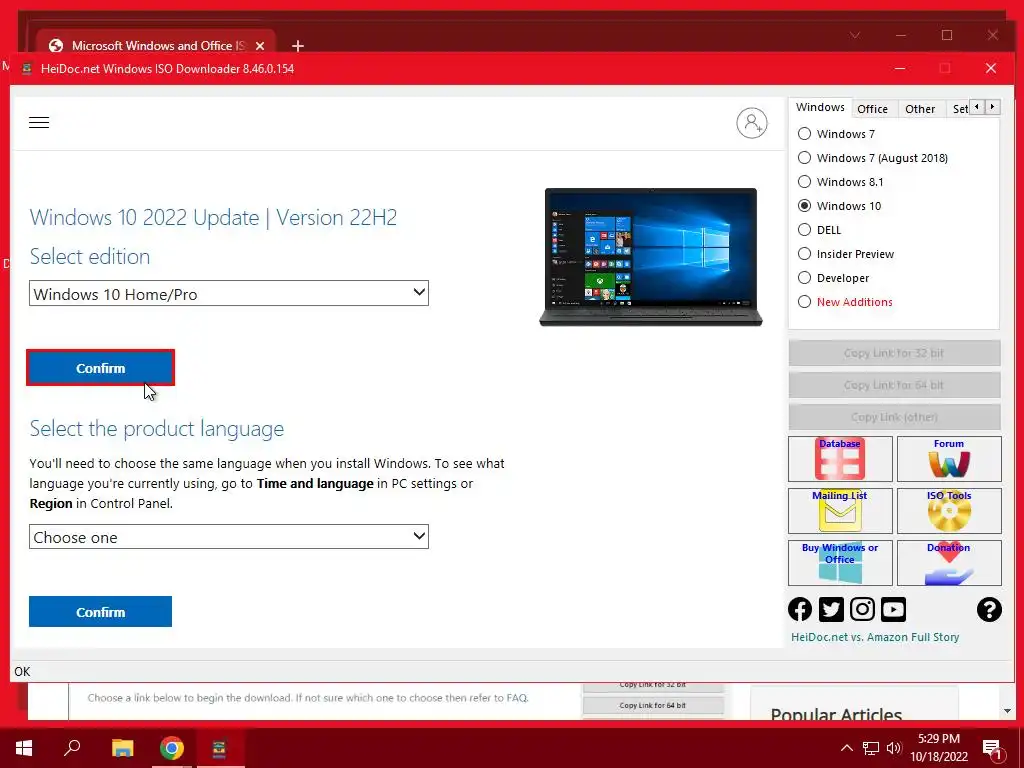
Task: Open the Mailing List tile
Action: coord(840,511)
